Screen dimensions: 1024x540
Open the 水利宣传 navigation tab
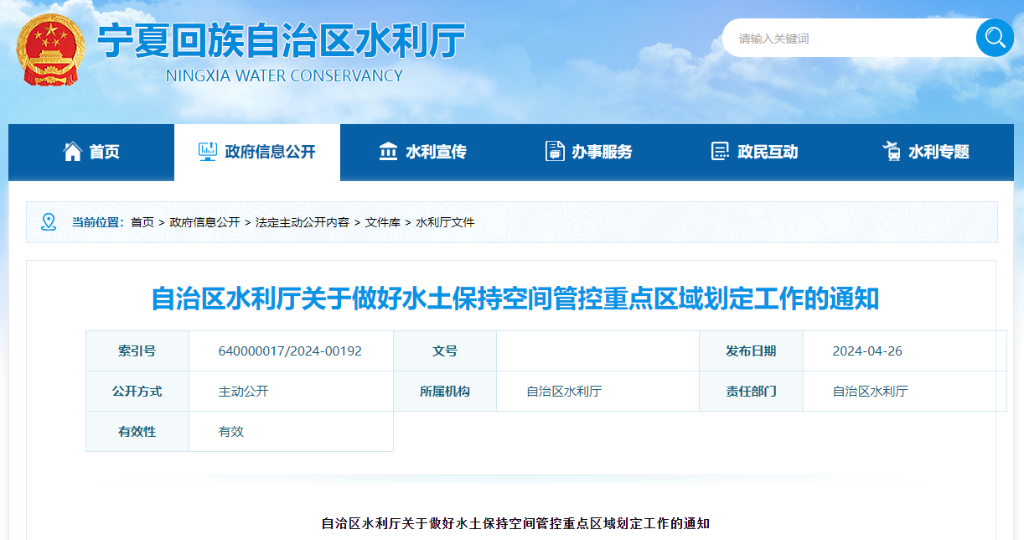pos(423,152)
